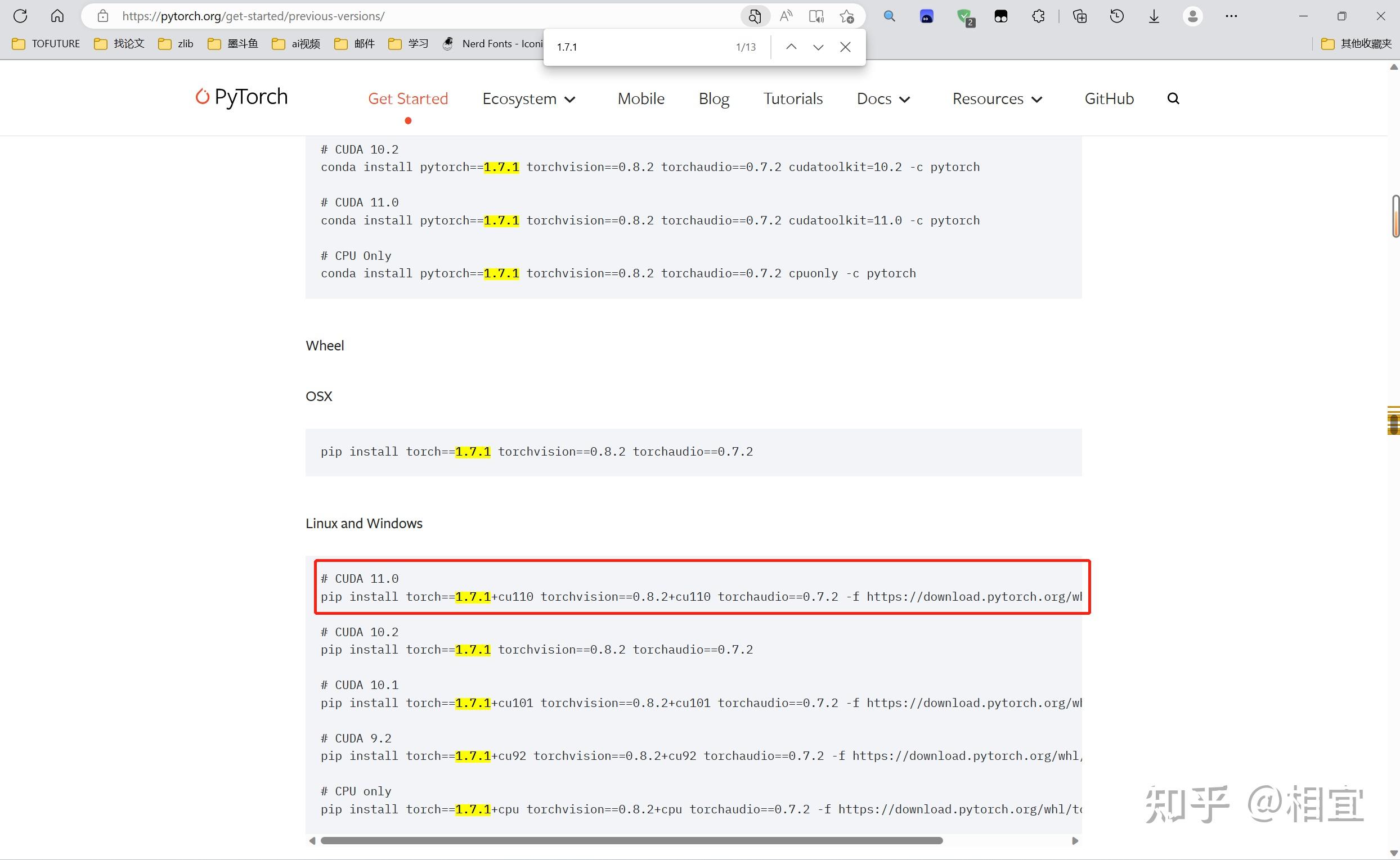Open the Tutorials nav item
Image resolution: width=1400 pixels, height=860 pixels.
[x=793, y=99]
